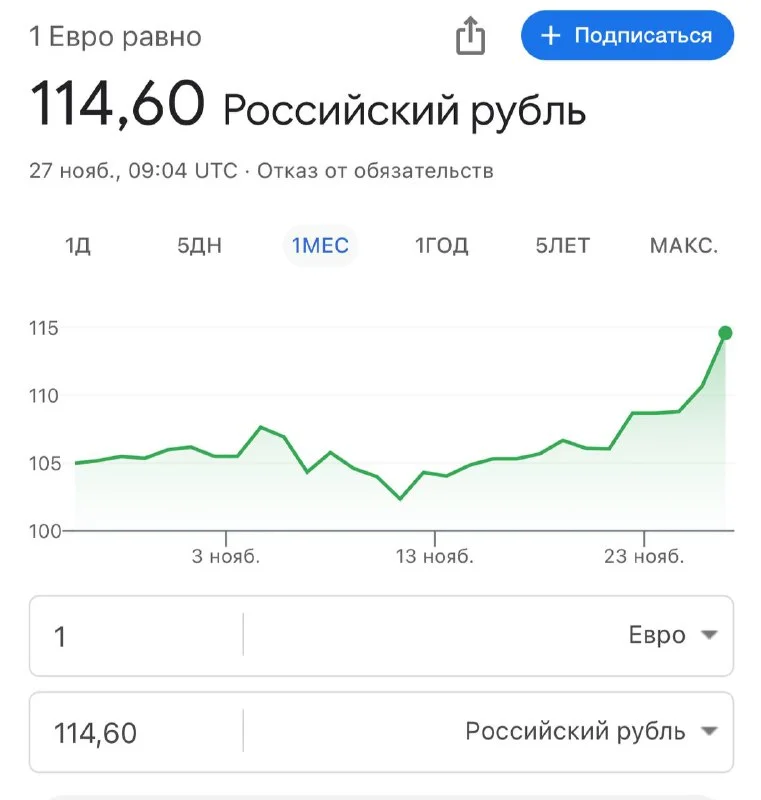
Task: Switch to the 1Д time range tab
Action: [78, 245]
